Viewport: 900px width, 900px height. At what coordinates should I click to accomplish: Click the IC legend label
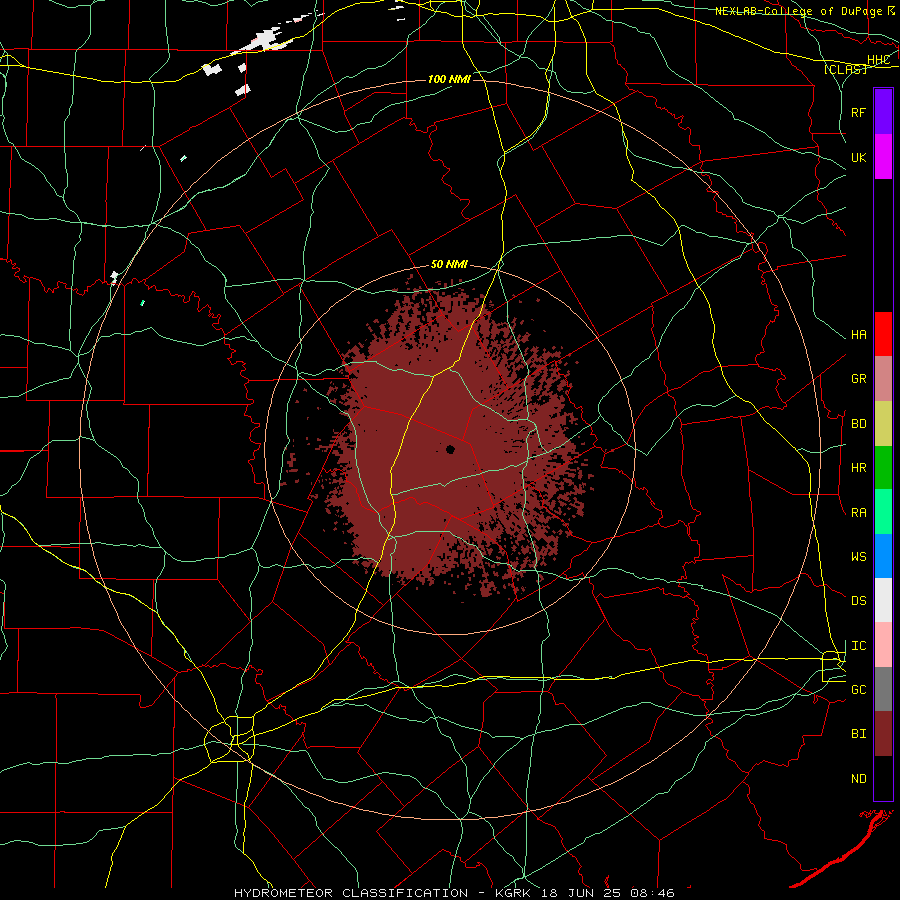point(858,646)
